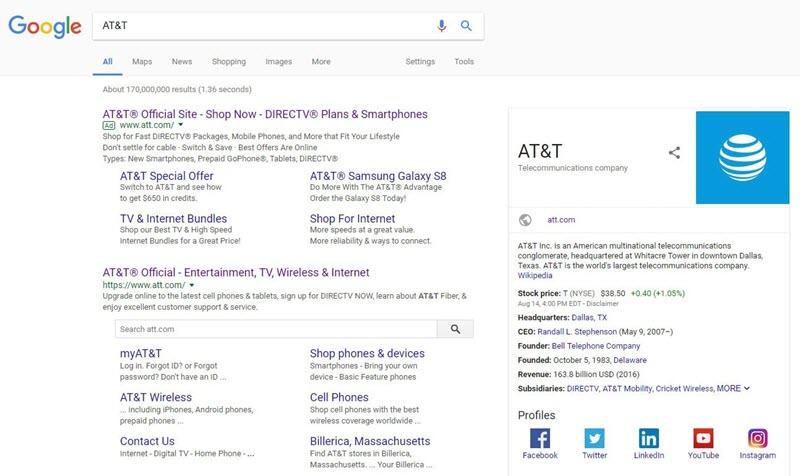This screenshot has height=476, width=800.
Task: Open TV & Internet Bundles link
Action: coord(173,218)
